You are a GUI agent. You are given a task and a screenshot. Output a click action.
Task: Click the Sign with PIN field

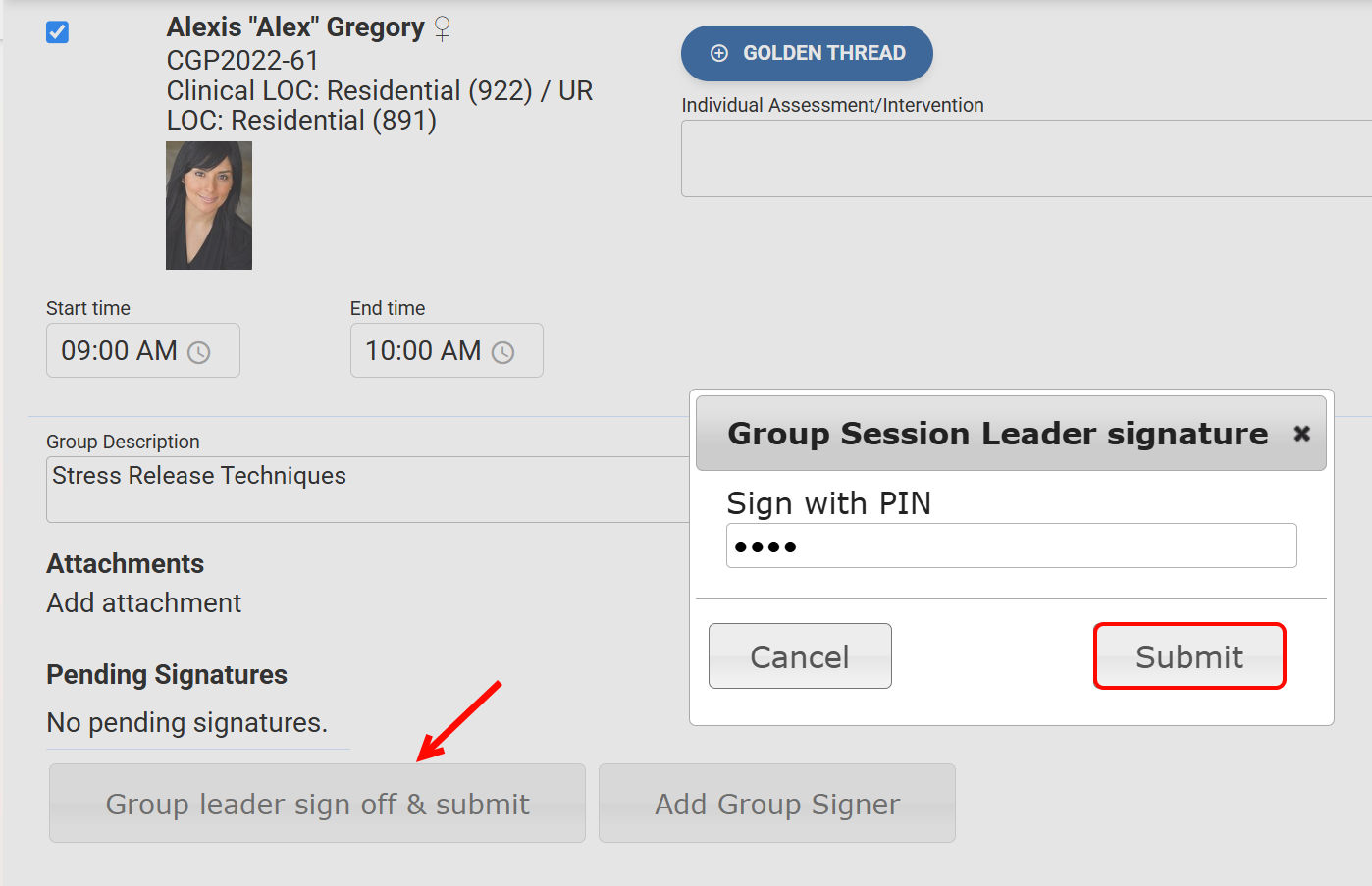(1011, 546)
